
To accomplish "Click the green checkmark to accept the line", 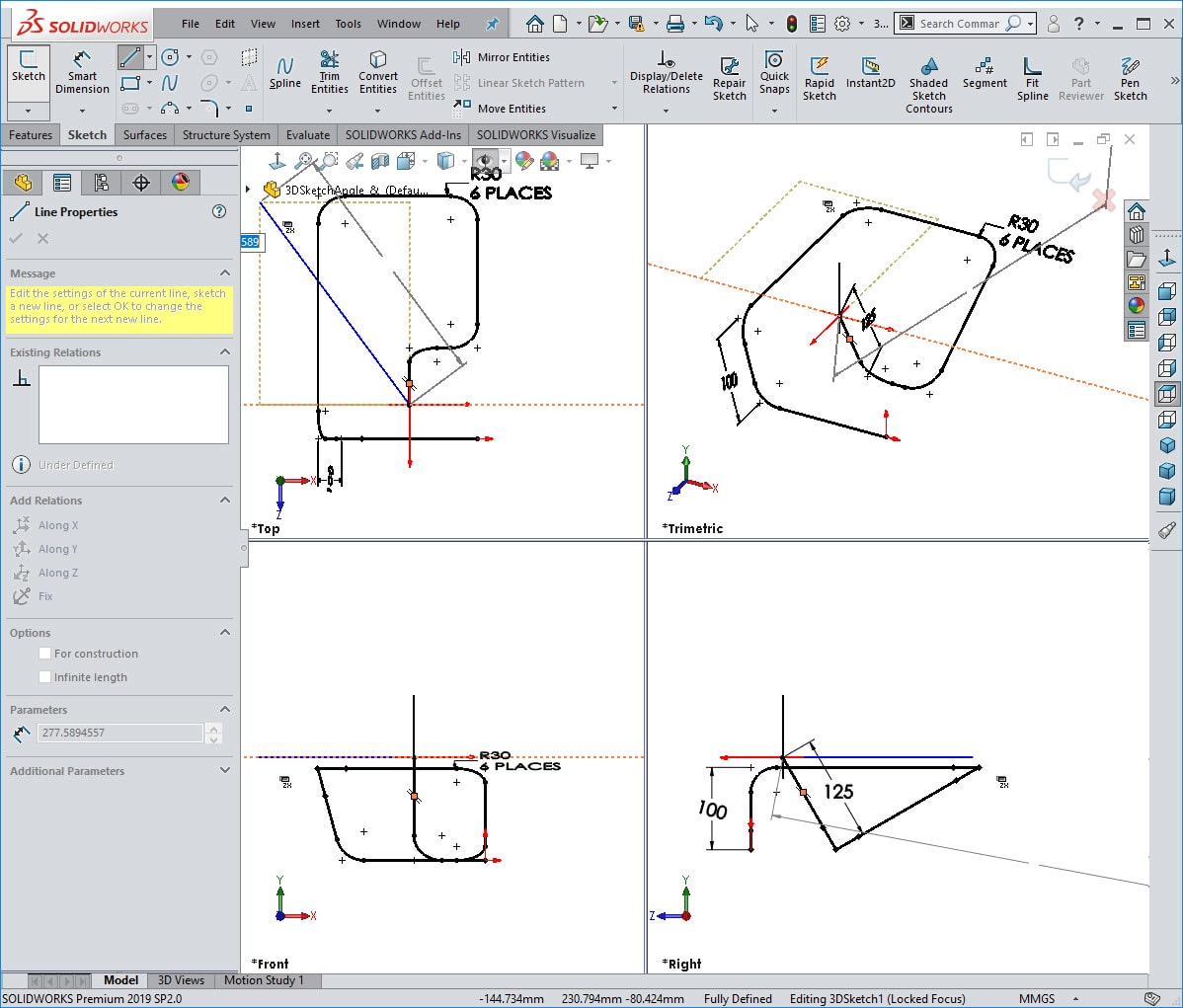I will (17, 238).
